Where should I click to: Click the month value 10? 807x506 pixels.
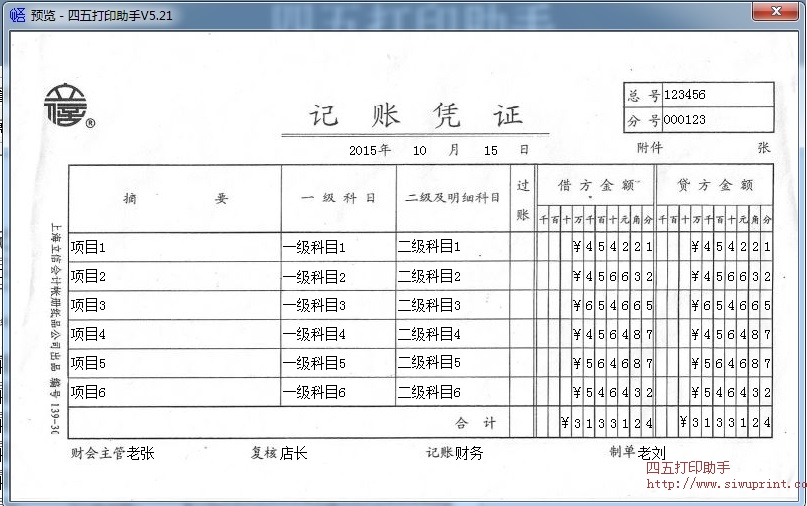point(419,150)
